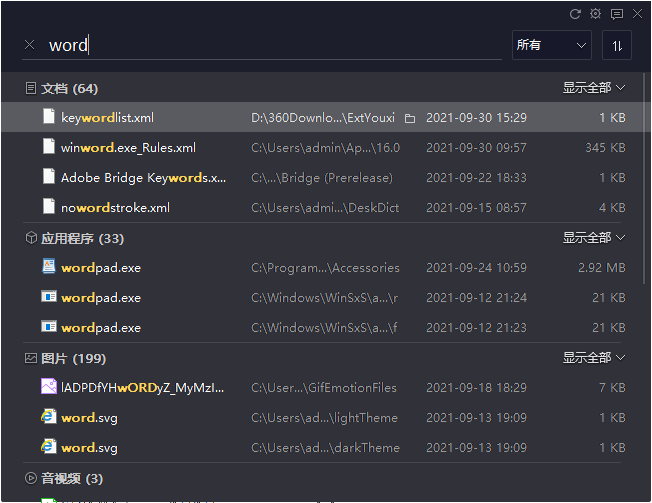Click the pictures category icon
The height and width of the screenshot is (503, 652).
31,358
